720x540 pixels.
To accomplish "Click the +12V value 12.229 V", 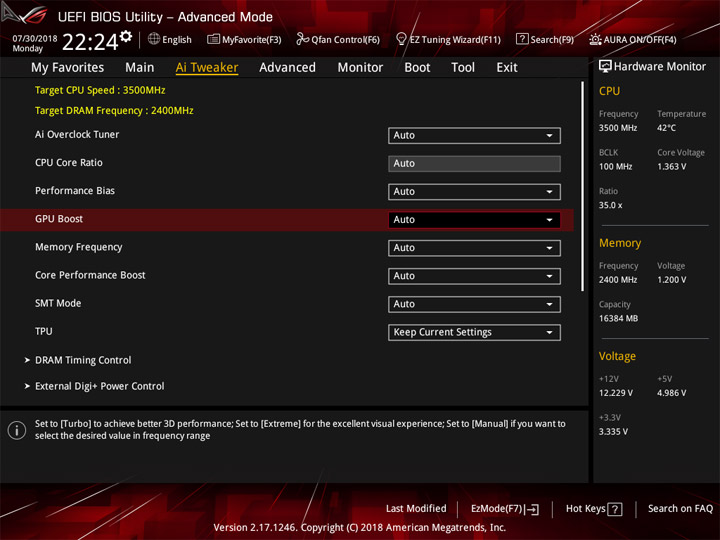I will (x=616, y=393).
